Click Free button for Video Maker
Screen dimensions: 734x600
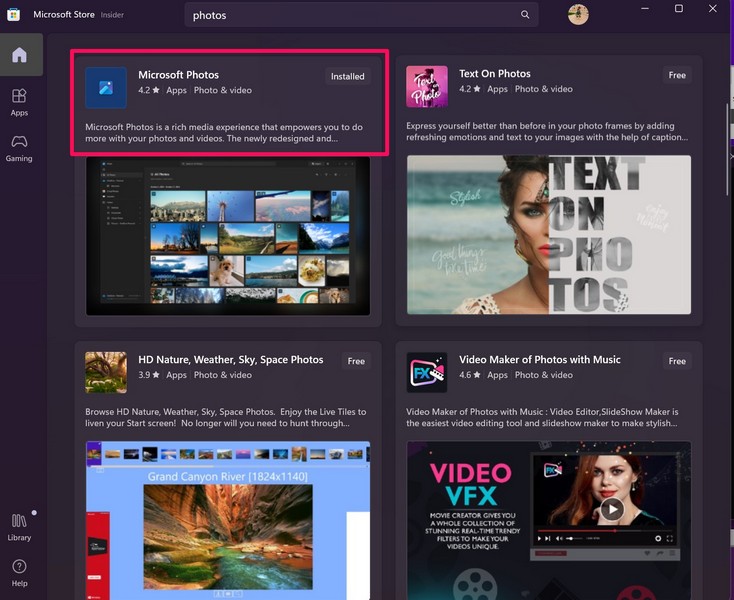(677, 361)
